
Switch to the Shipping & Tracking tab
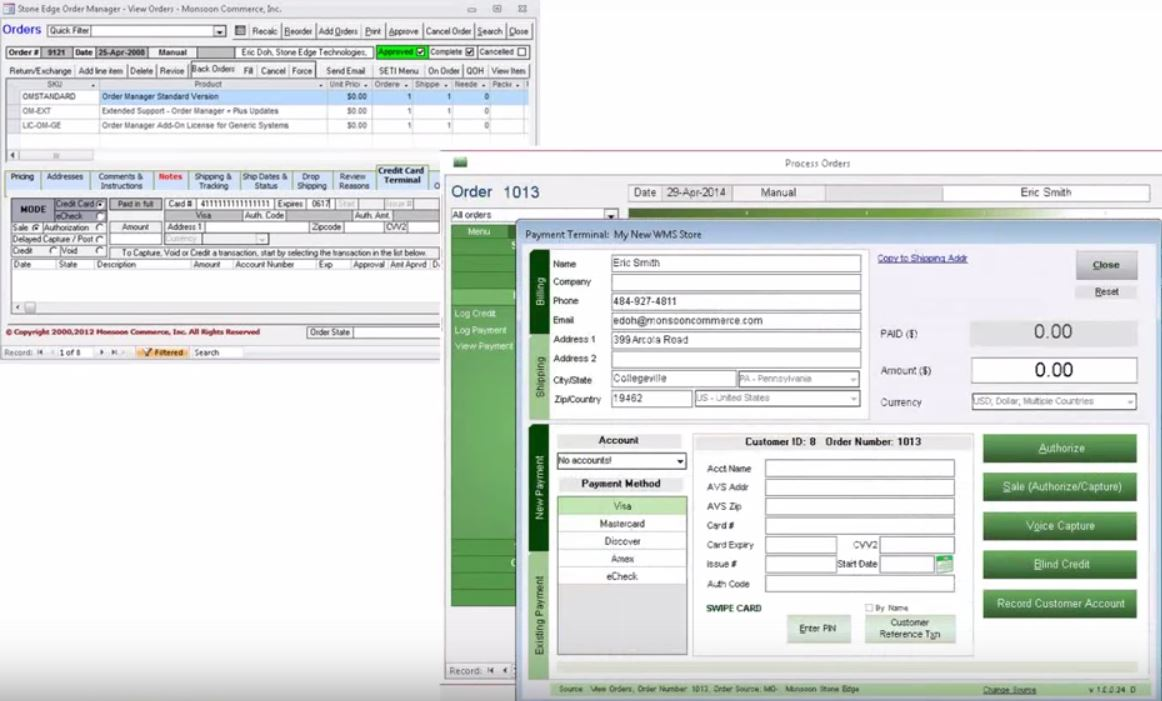(x=212, y=181)
